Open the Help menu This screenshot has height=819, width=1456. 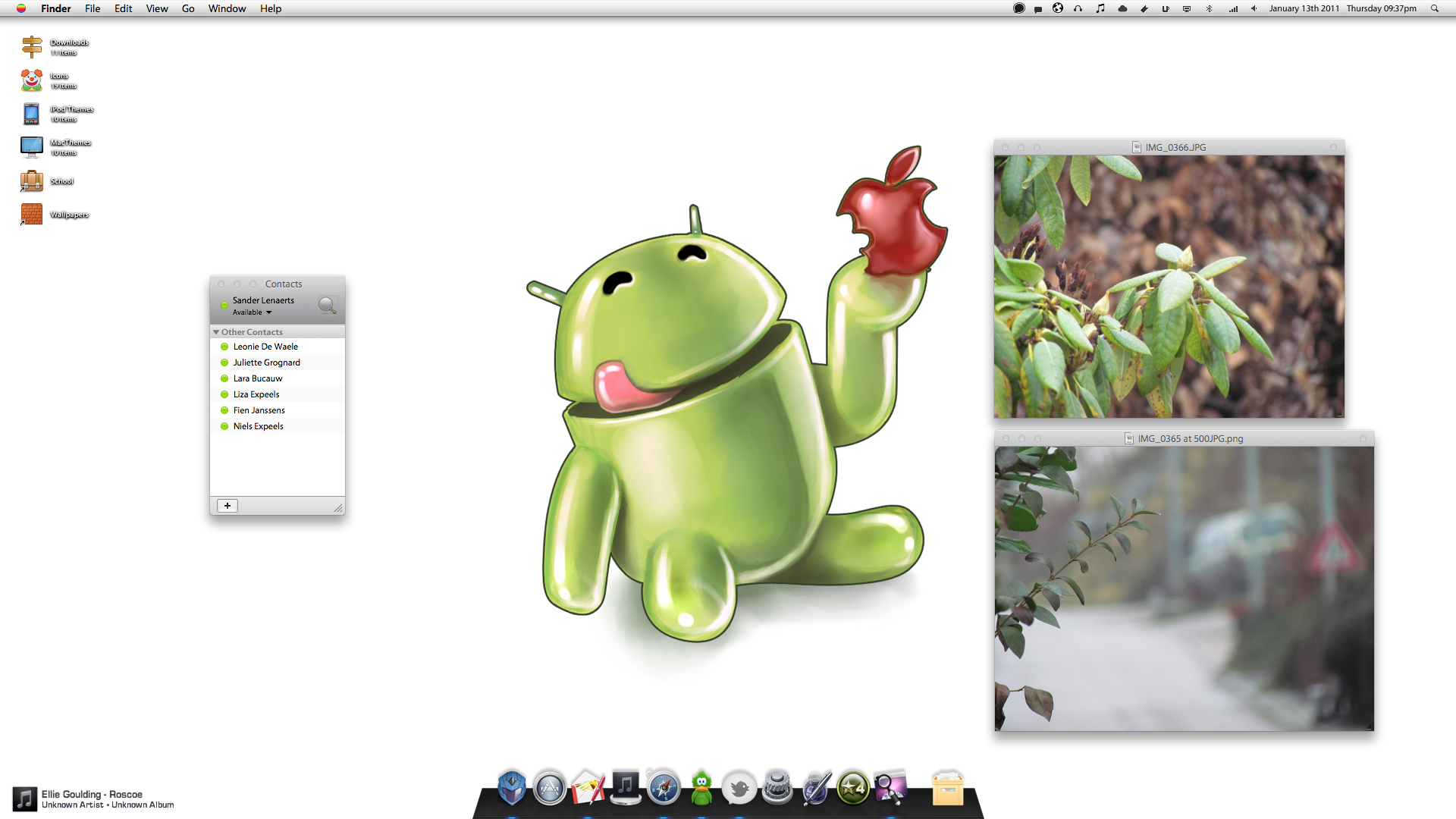[271, 8]
